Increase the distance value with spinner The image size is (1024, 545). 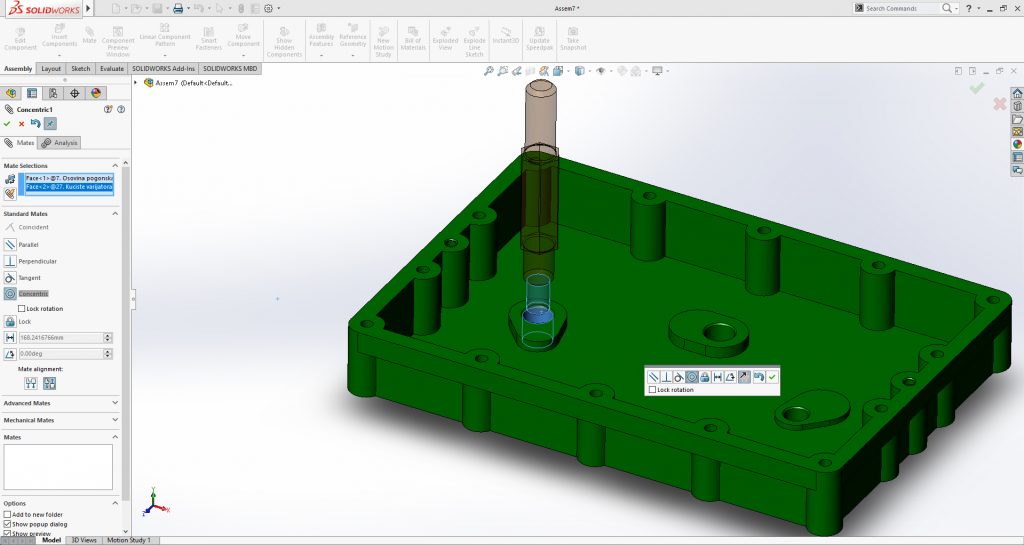click(108, 335)
